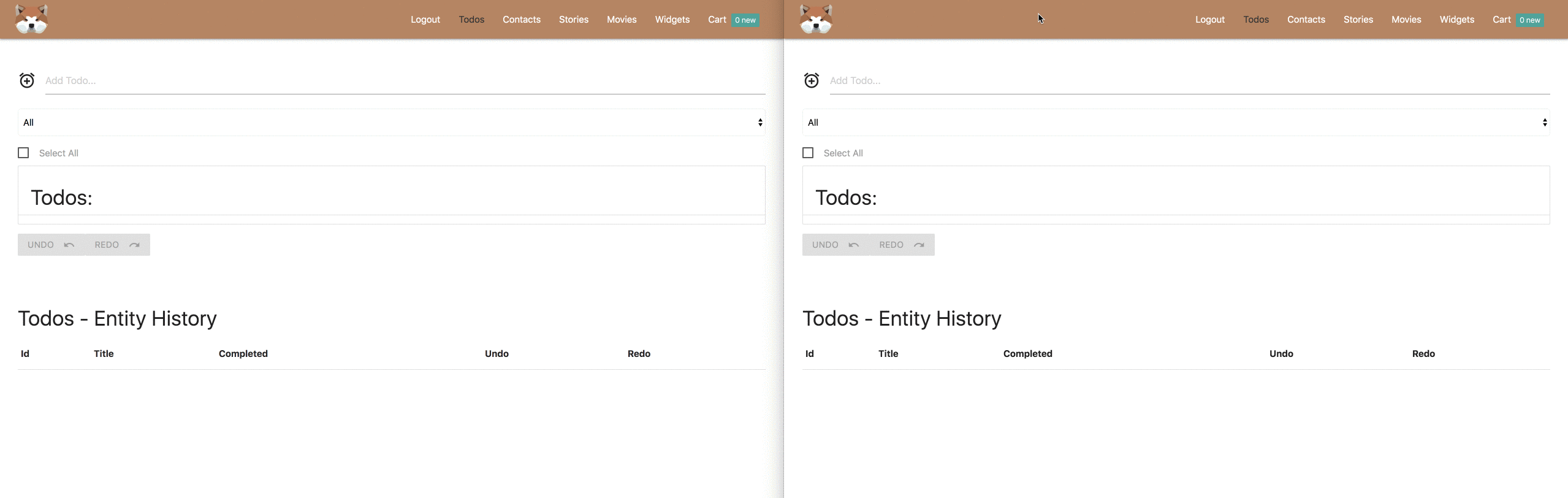
Task: Select Widgets in the right window navbar
Action: (1457, 20)
